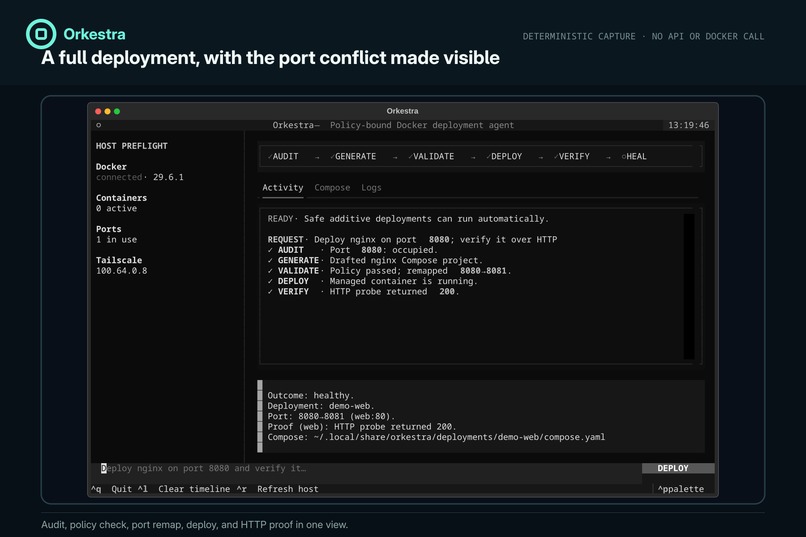The width and height of the screenshot is (806, 537).
Task: Click 'Deployment: demo-web.' in summary
Action: click(321, 405)
